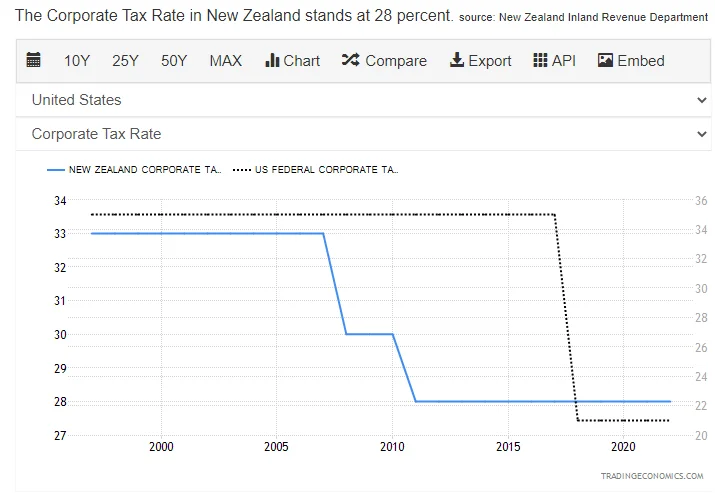
Task: Open the Corporate Tax Rate indicator dropdown
Action: (x=360, y=134)
